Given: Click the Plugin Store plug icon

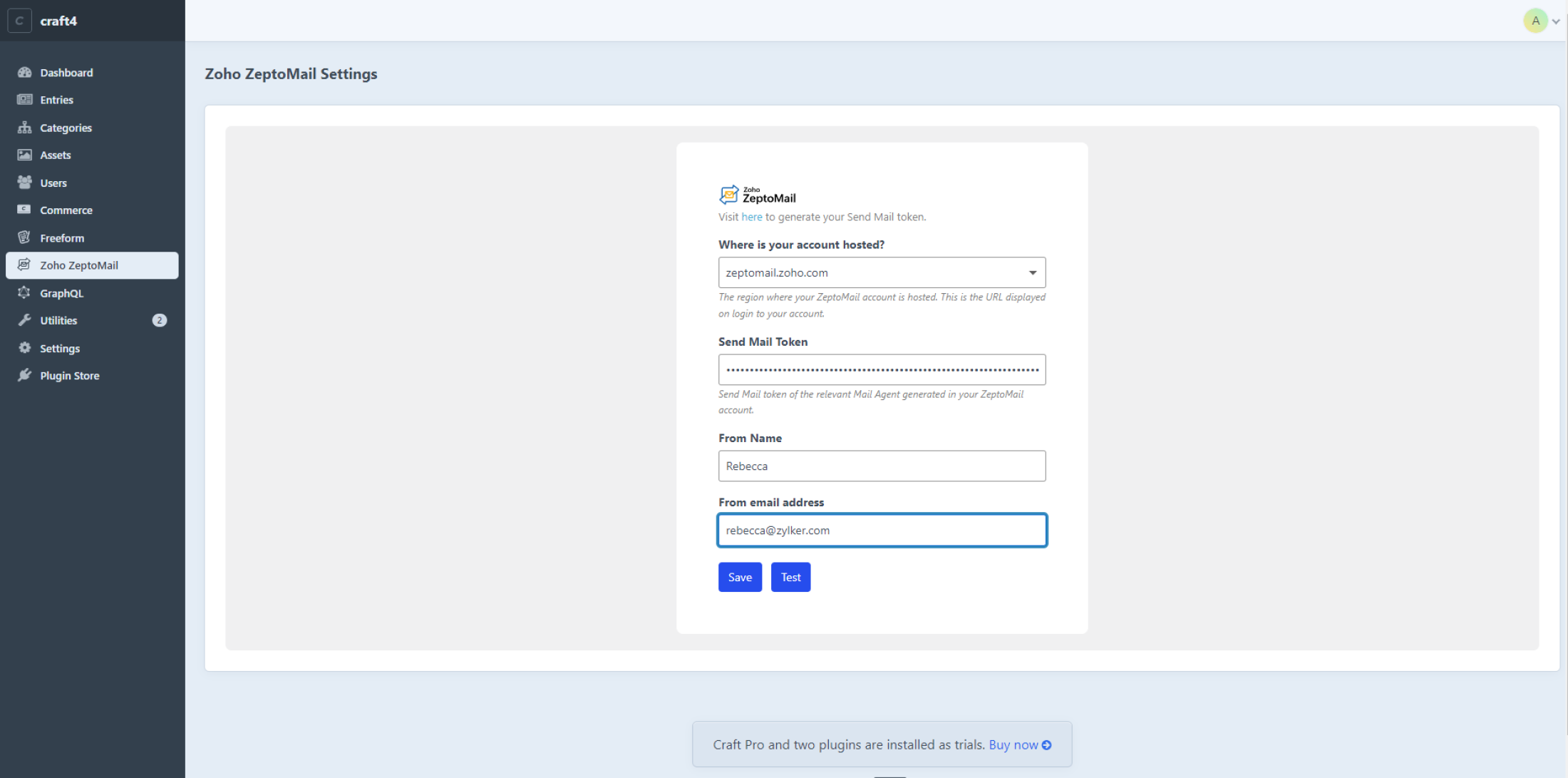Looking at the screenshot, I should coord(25,375).
